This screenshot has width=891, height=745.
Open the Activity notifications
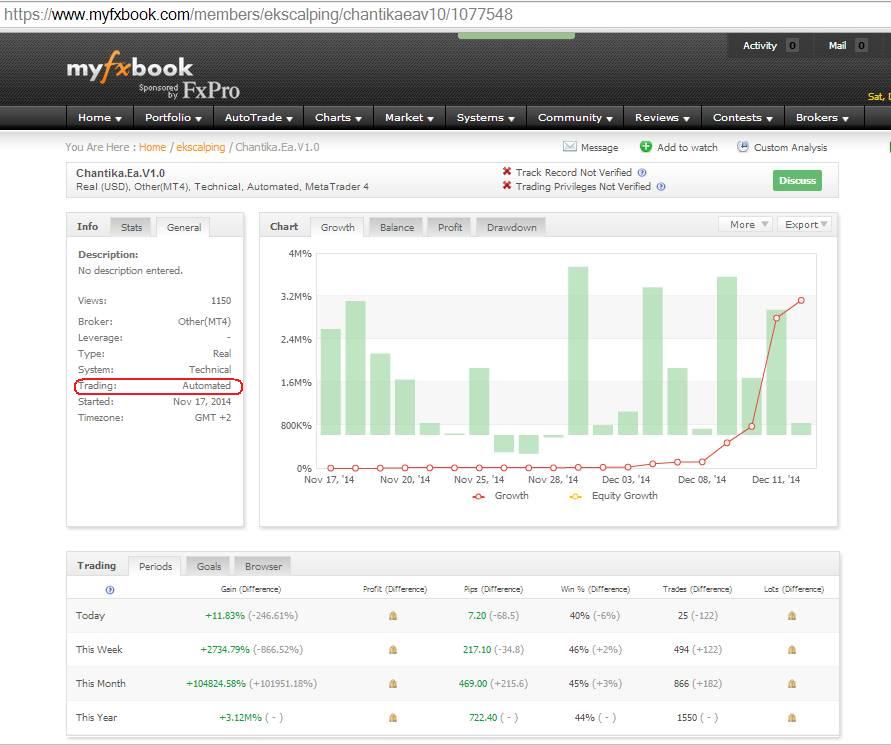[x=770, y=45]
